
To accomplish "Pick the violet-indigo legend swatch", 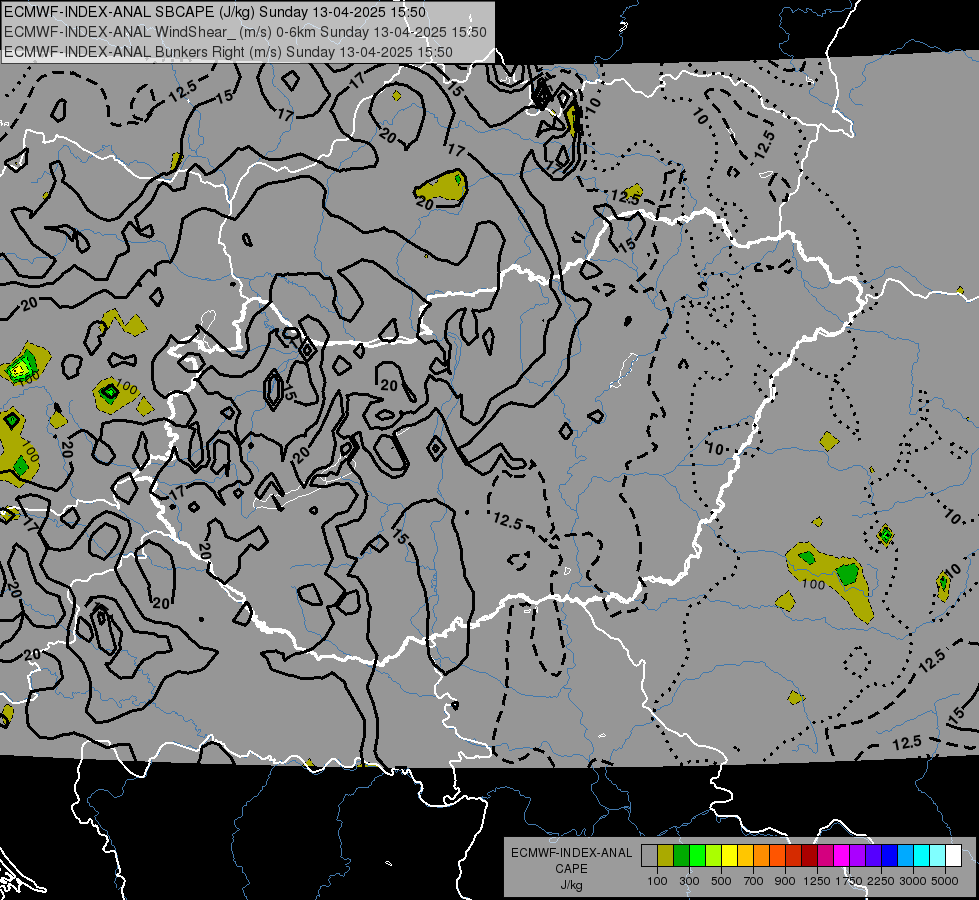I will [873, 856].
